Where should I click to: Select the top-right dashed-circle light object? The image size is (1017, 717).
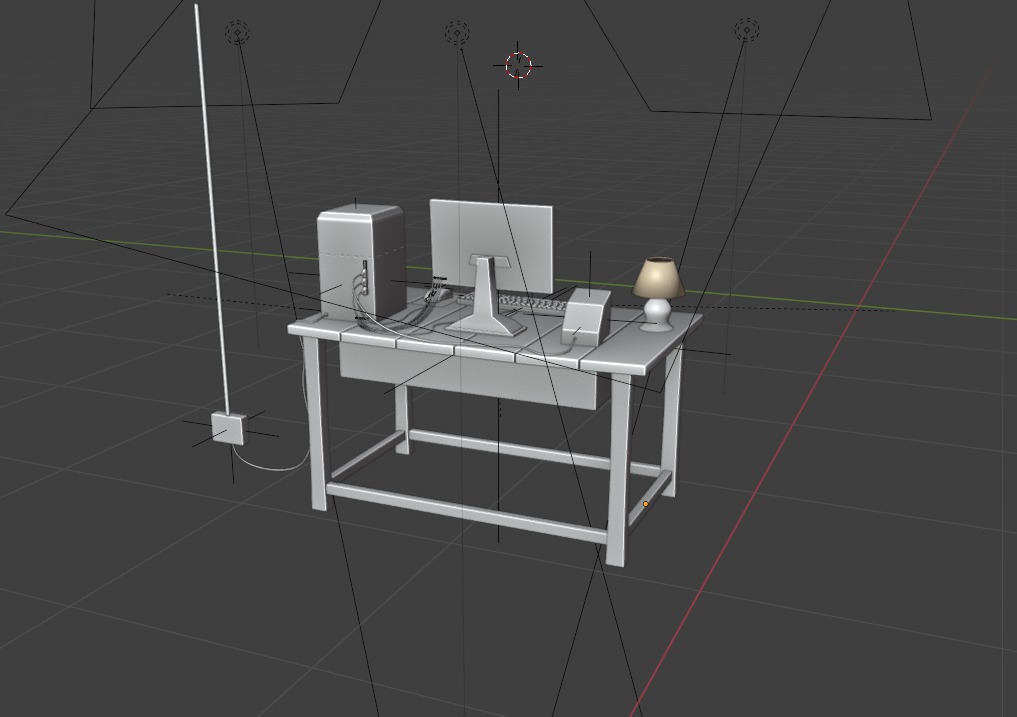click(x=747, y=29)
